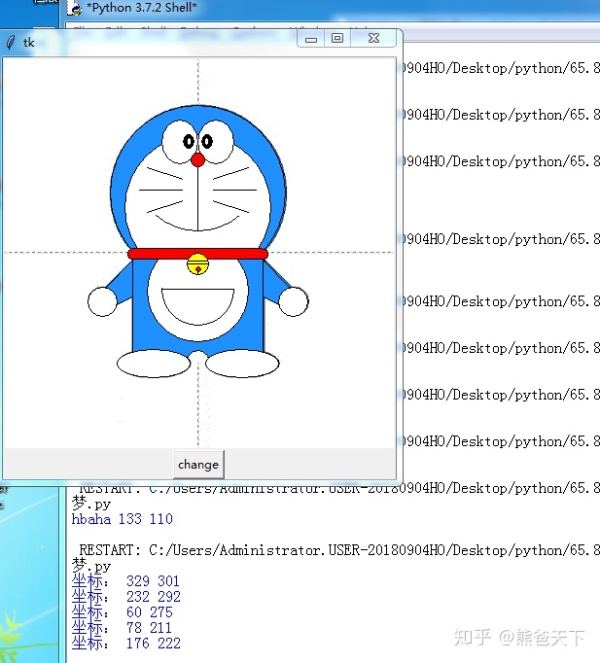This screenshot has height=663, width=600.
Task: Close the tk window
Action: click(x=374, y=38)
